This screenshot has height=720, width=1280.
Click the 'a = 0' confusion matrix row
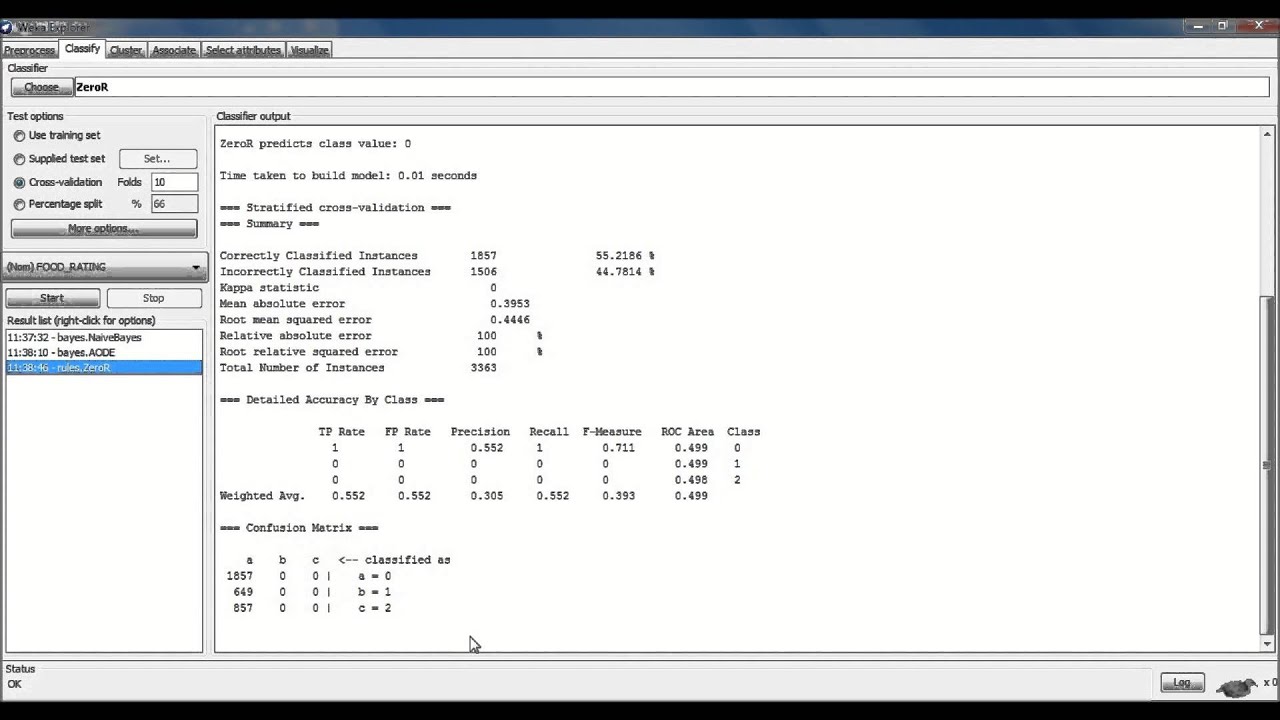(309, 576)
